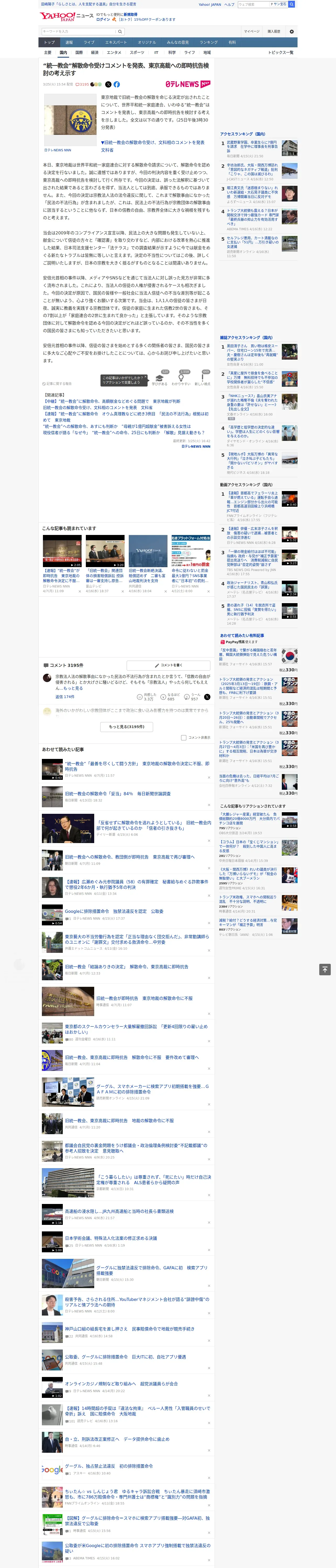Close the reaction tooltip popup
This screenshot has width=336, height=1568.
click(x=146, y=377)
